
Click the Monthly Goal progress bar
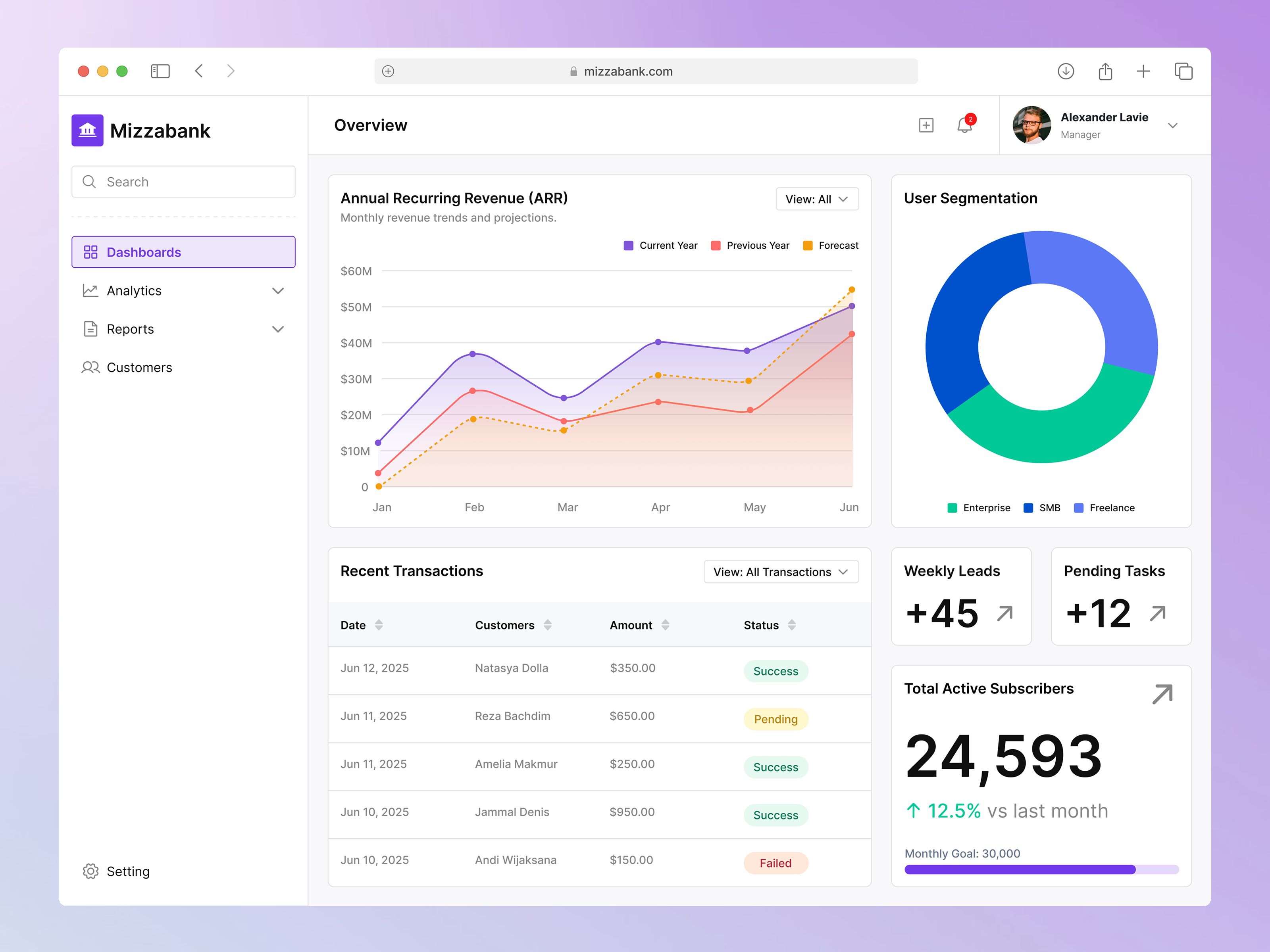click(1041, 870)
